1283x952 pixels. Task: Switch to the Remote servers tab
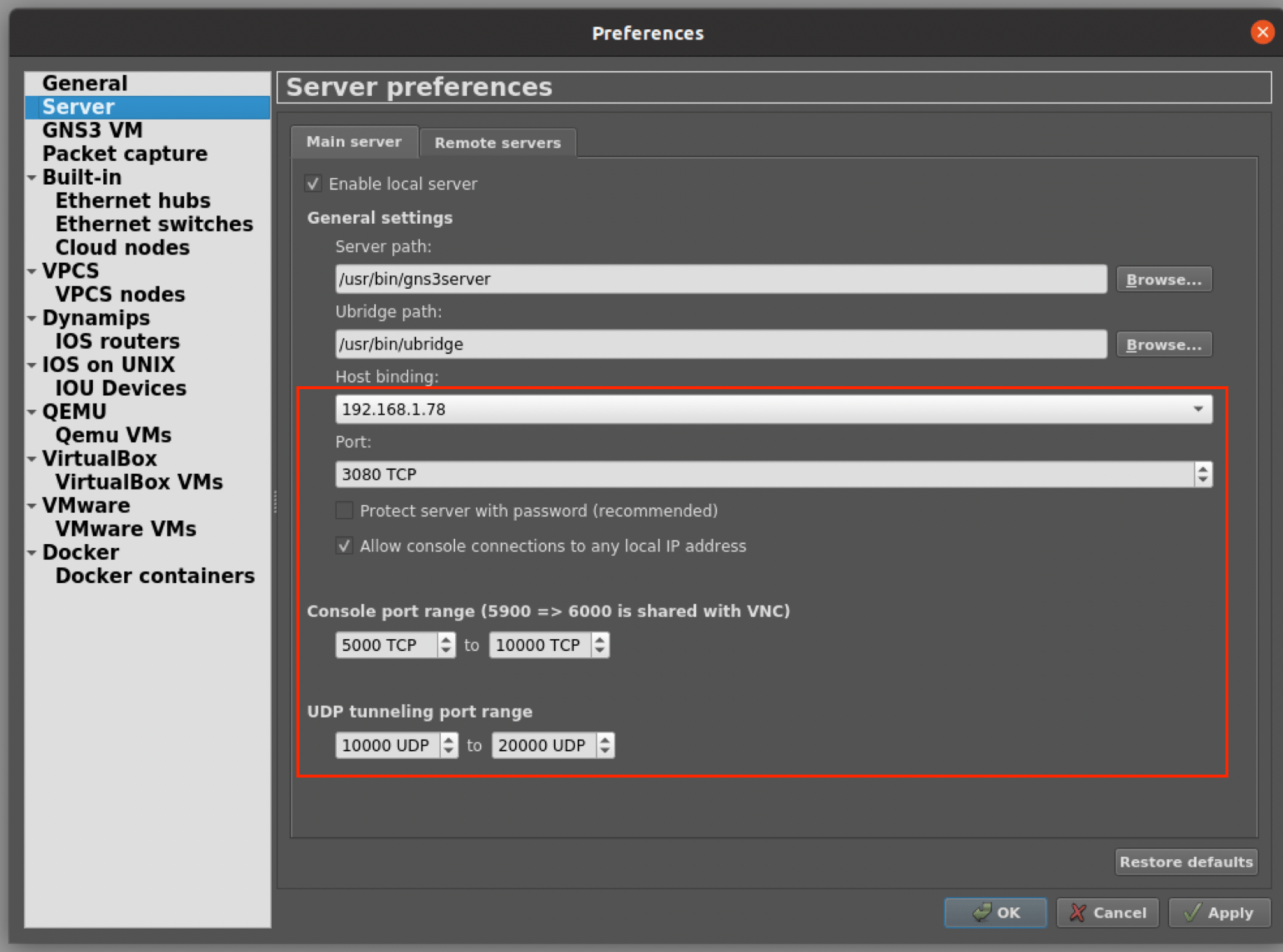[498, 143]
